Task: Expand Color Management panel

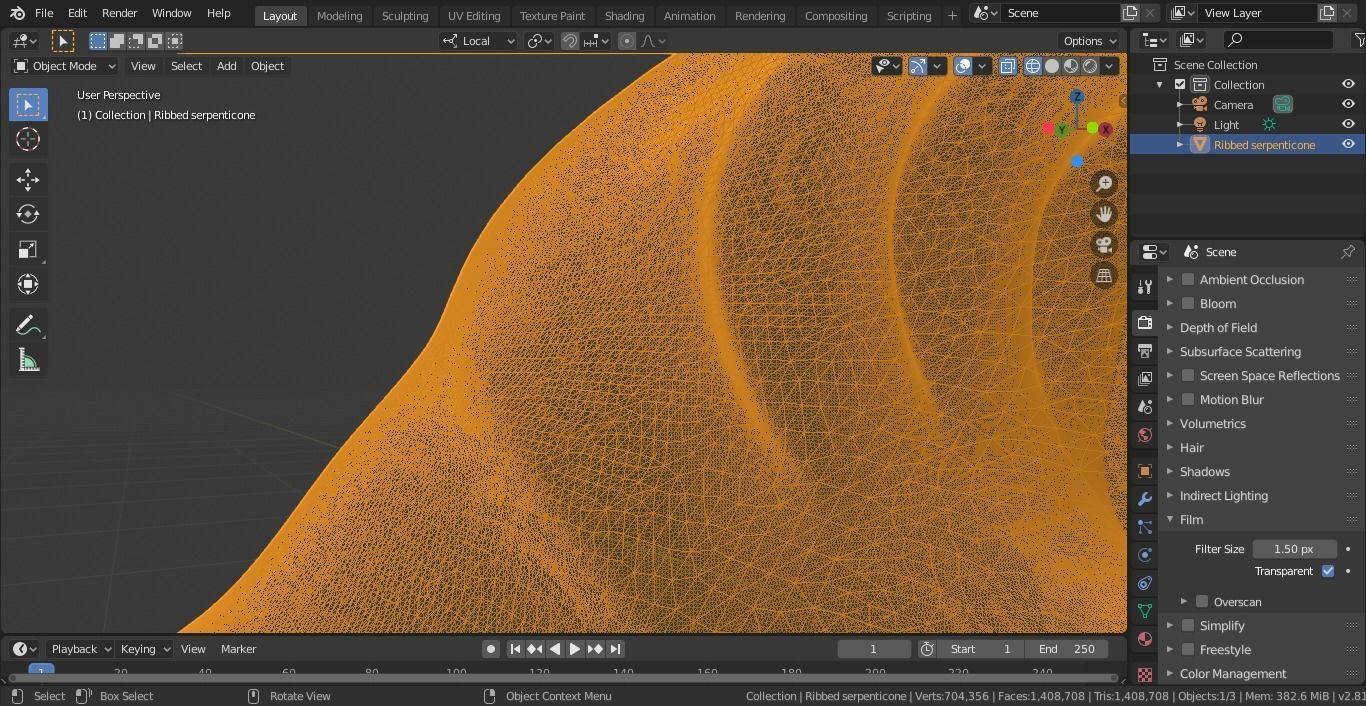Action: (1170, 673)
